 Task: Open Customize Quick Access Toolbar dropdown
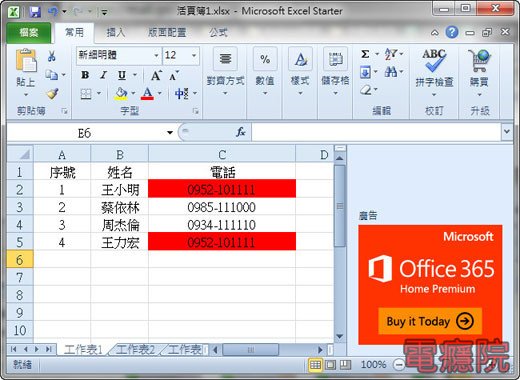[104, 13]
